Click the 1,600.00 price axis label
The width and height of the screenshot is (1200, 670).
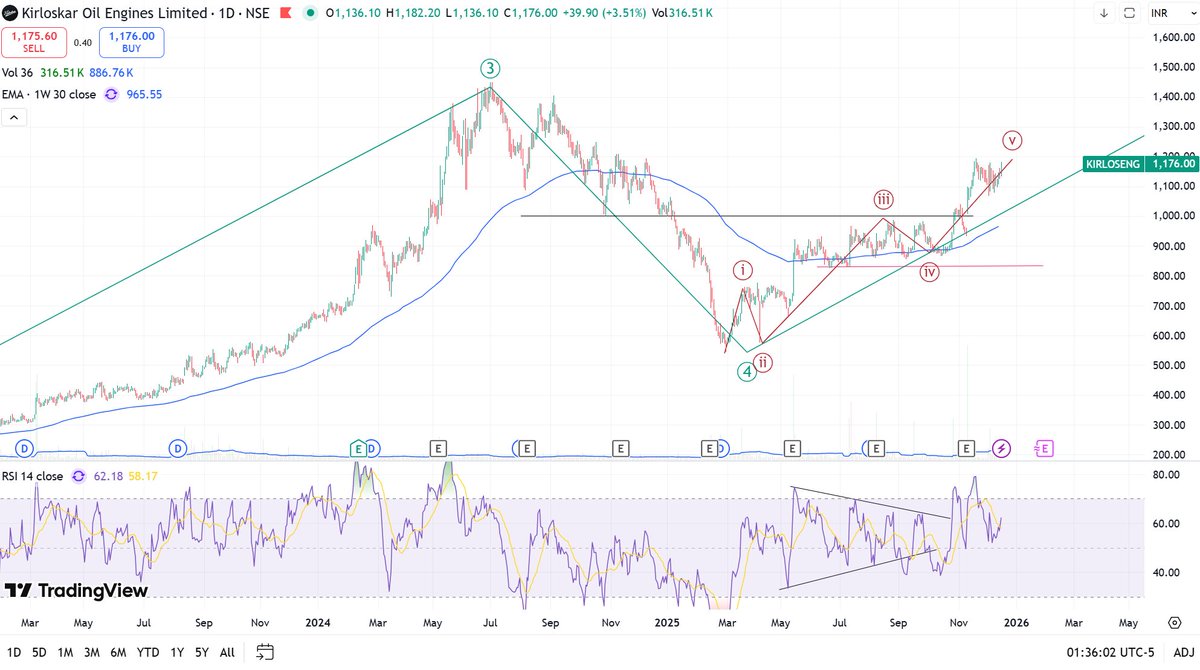pyautogui.click(x=1175, y=37)
